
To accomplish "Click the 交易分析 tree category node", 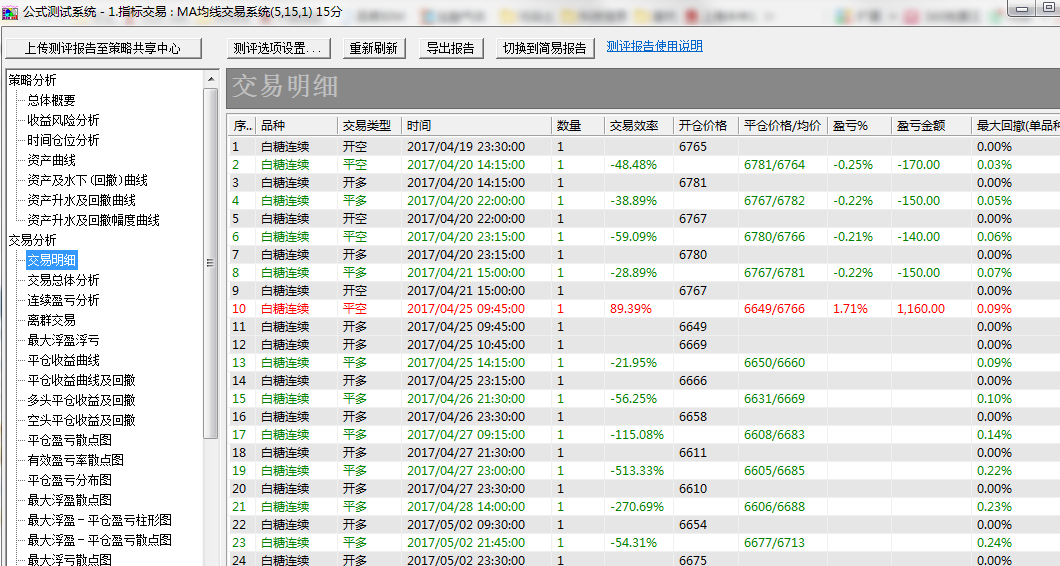I will click(33, 240).
